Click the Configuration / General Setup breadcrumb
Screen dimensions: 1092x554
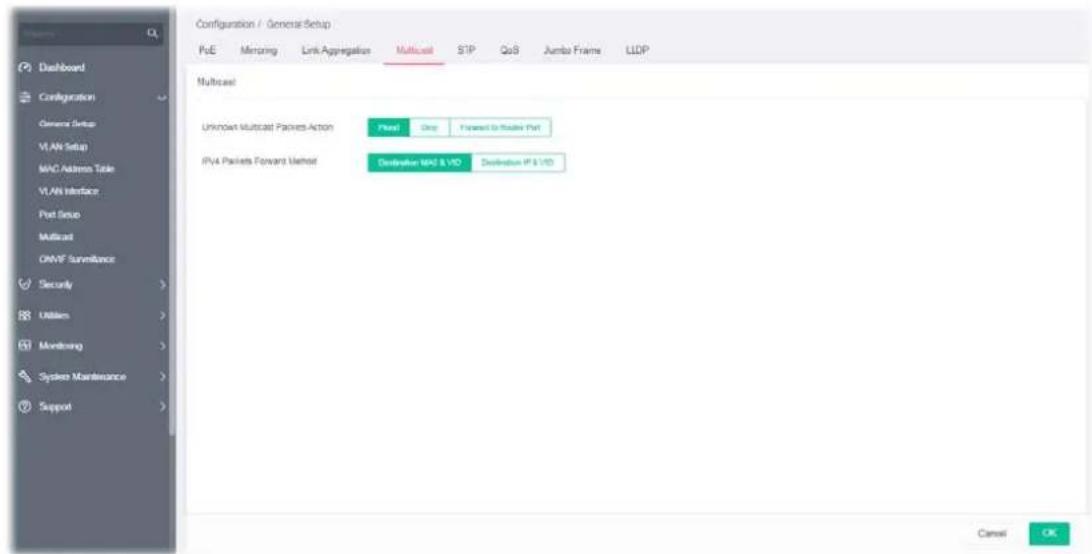263,24
